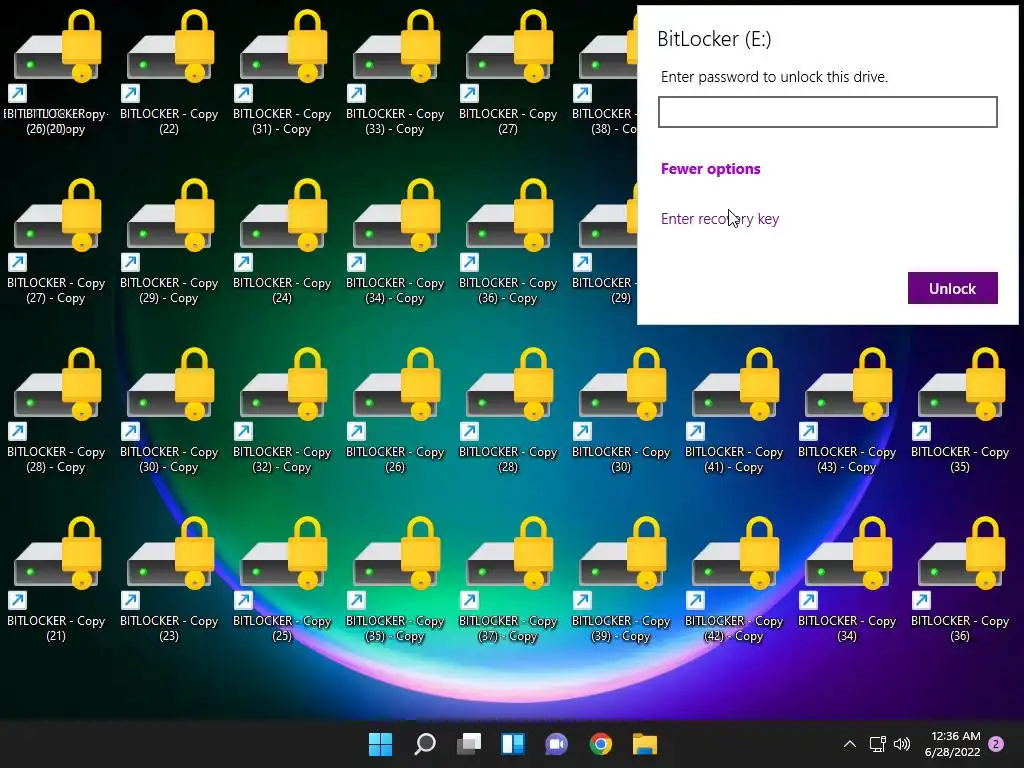This screenshot has height=768, width=1024.
Task: Open the notification badge showing 2
Action: pos(996,744)
